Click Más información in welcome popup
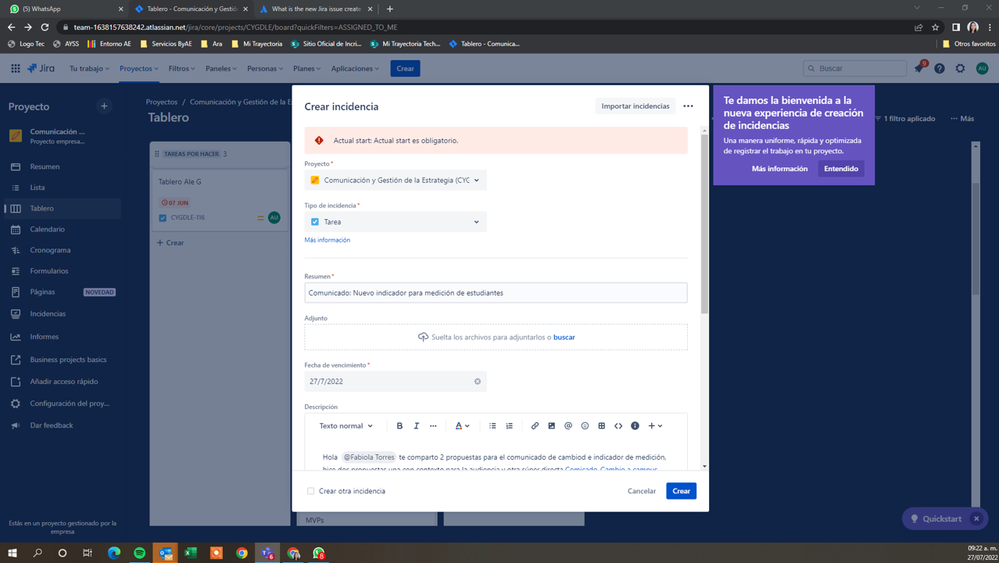 click(779, 169)
